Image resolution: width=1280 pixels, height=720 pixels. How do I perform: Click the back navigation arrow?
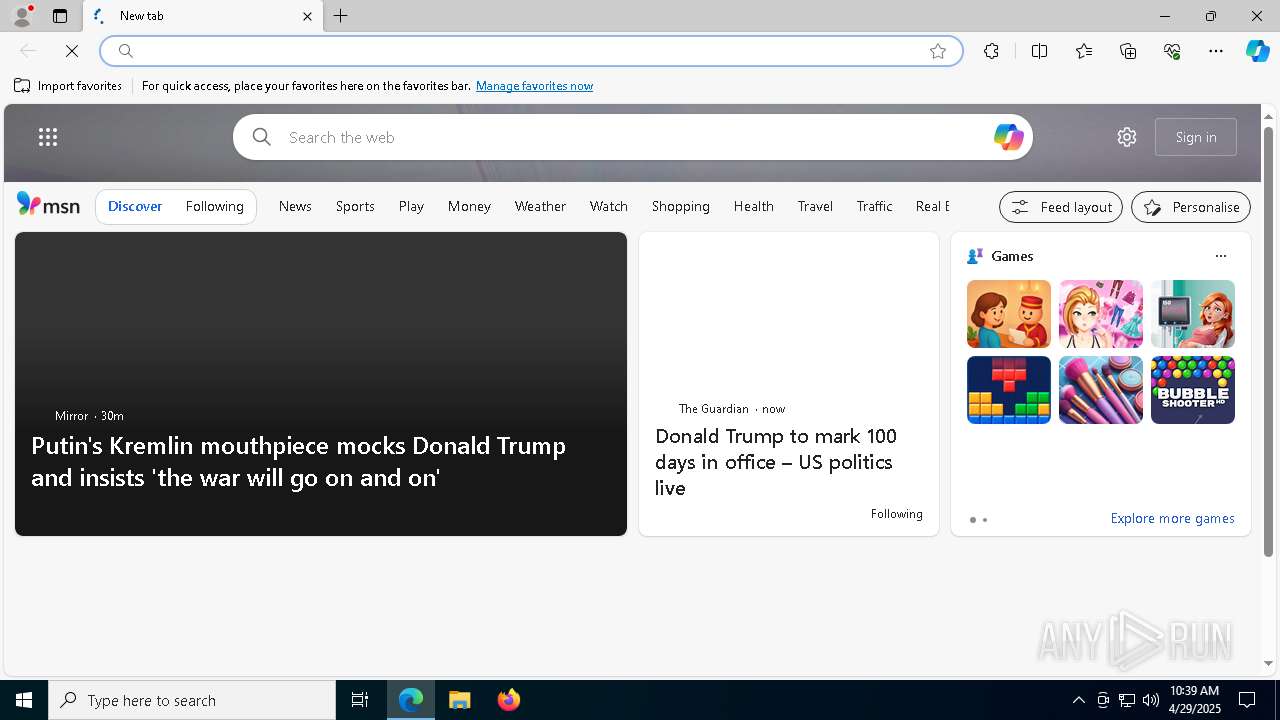point(28,51)
